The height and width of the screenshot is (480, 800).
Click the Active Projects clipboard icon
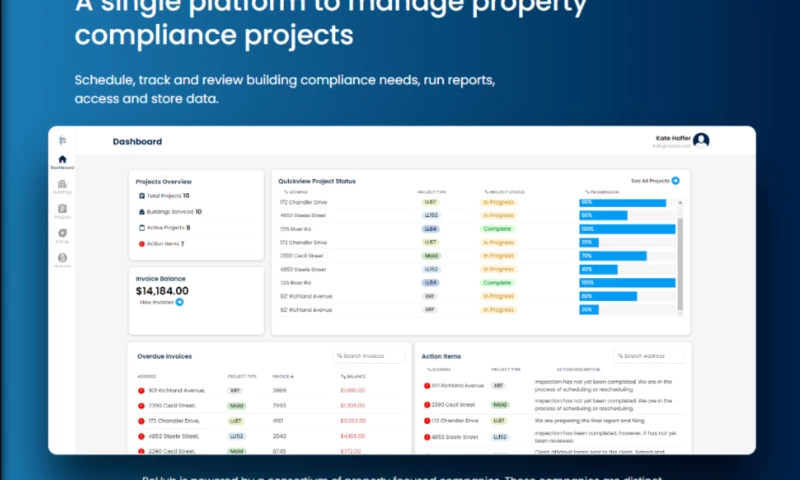click(x=142, y=228)
